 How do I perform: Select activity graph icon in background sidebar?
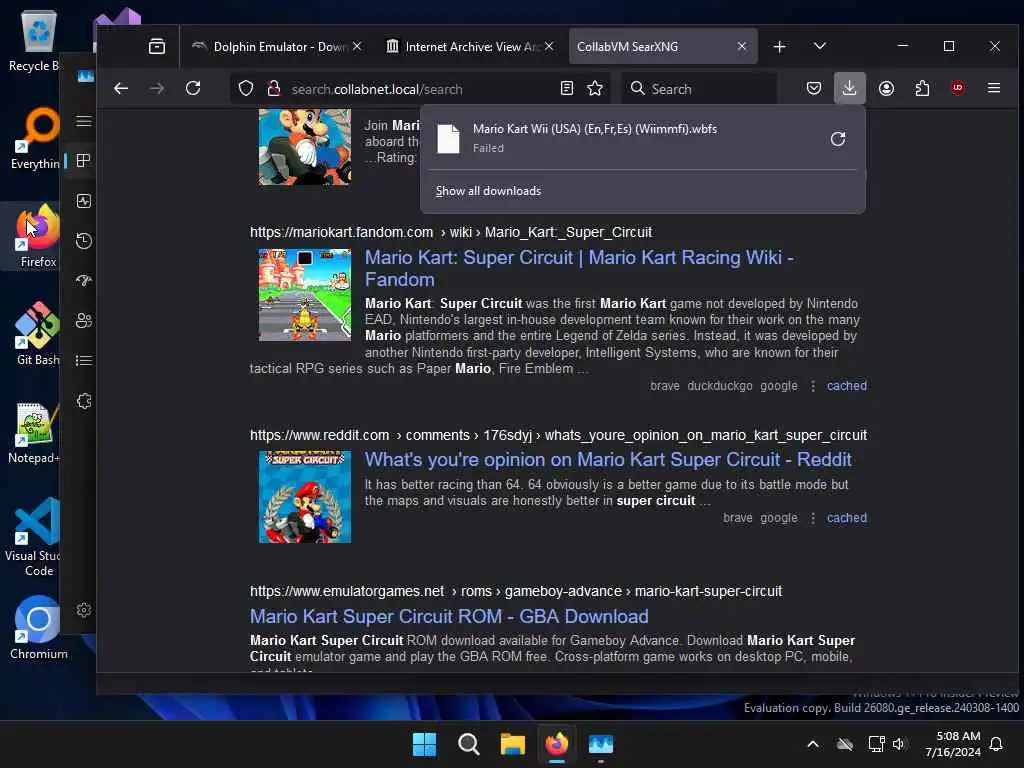click(84, 201)
